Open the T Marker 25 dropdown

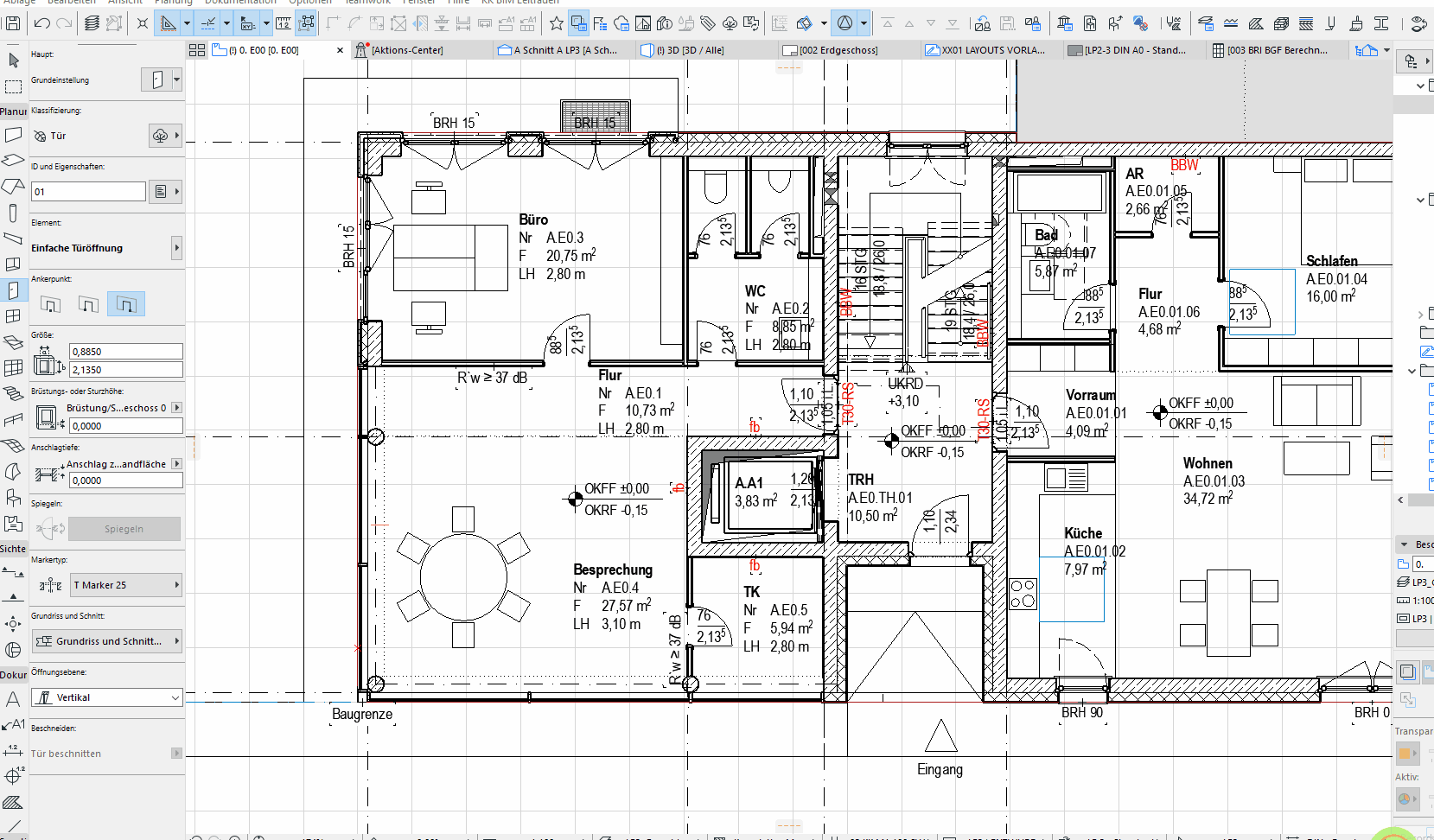(126, 585)
